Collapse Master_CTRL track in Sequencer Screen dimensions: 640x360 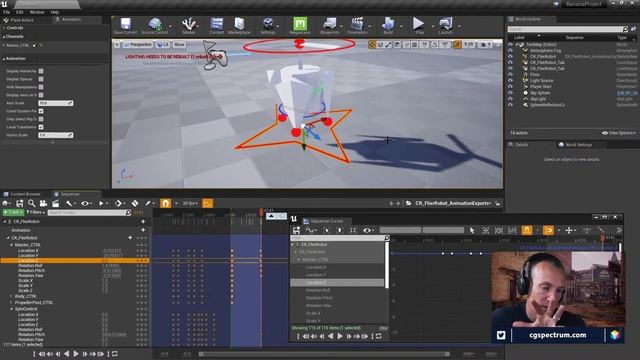(11, 245)
